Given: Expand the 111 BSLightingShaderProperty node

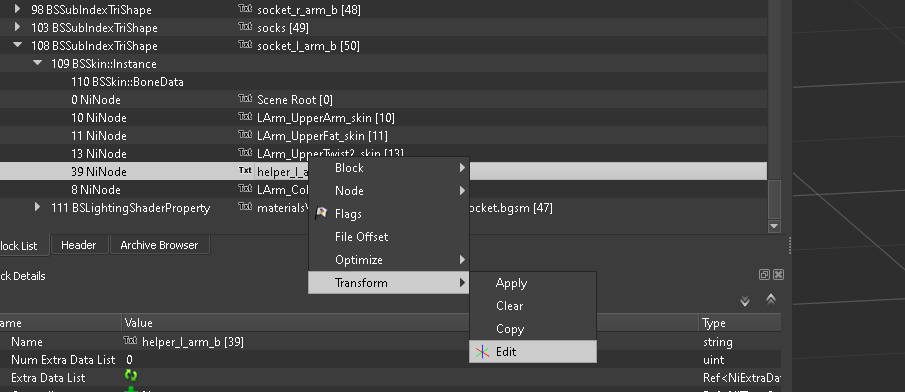Looking at the screenshot, I should pos(38,207).
